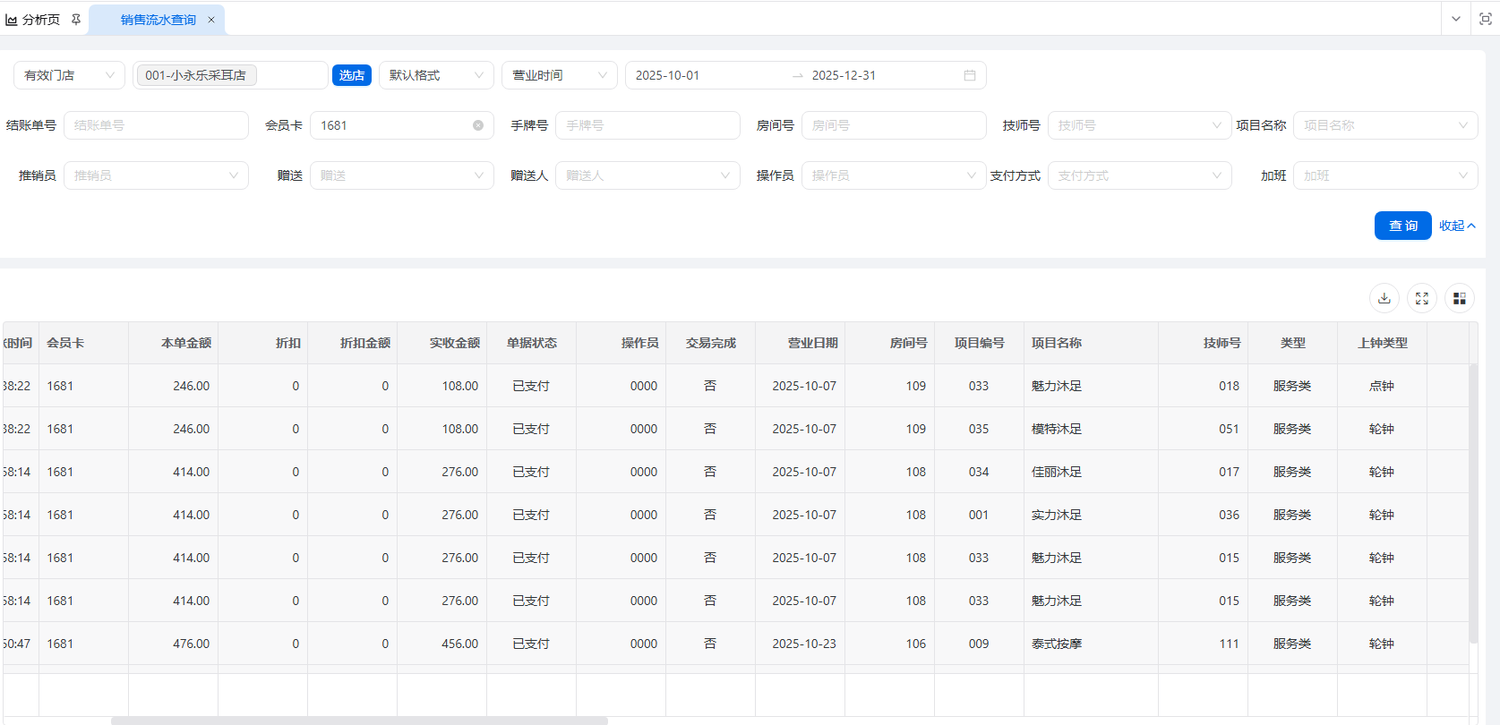1500x725 pixels.
Task: Click the screen-capture icon at top right corner
Action: [1486, 18]
